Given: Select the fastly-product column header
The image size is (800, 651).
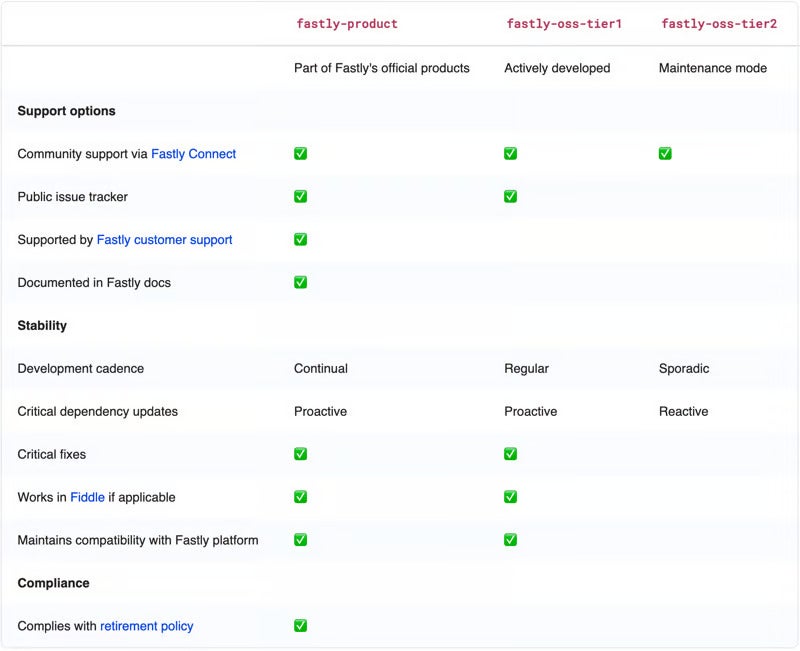Looking at the screenshot, I should pyautogui.click(x=347, y=23).
